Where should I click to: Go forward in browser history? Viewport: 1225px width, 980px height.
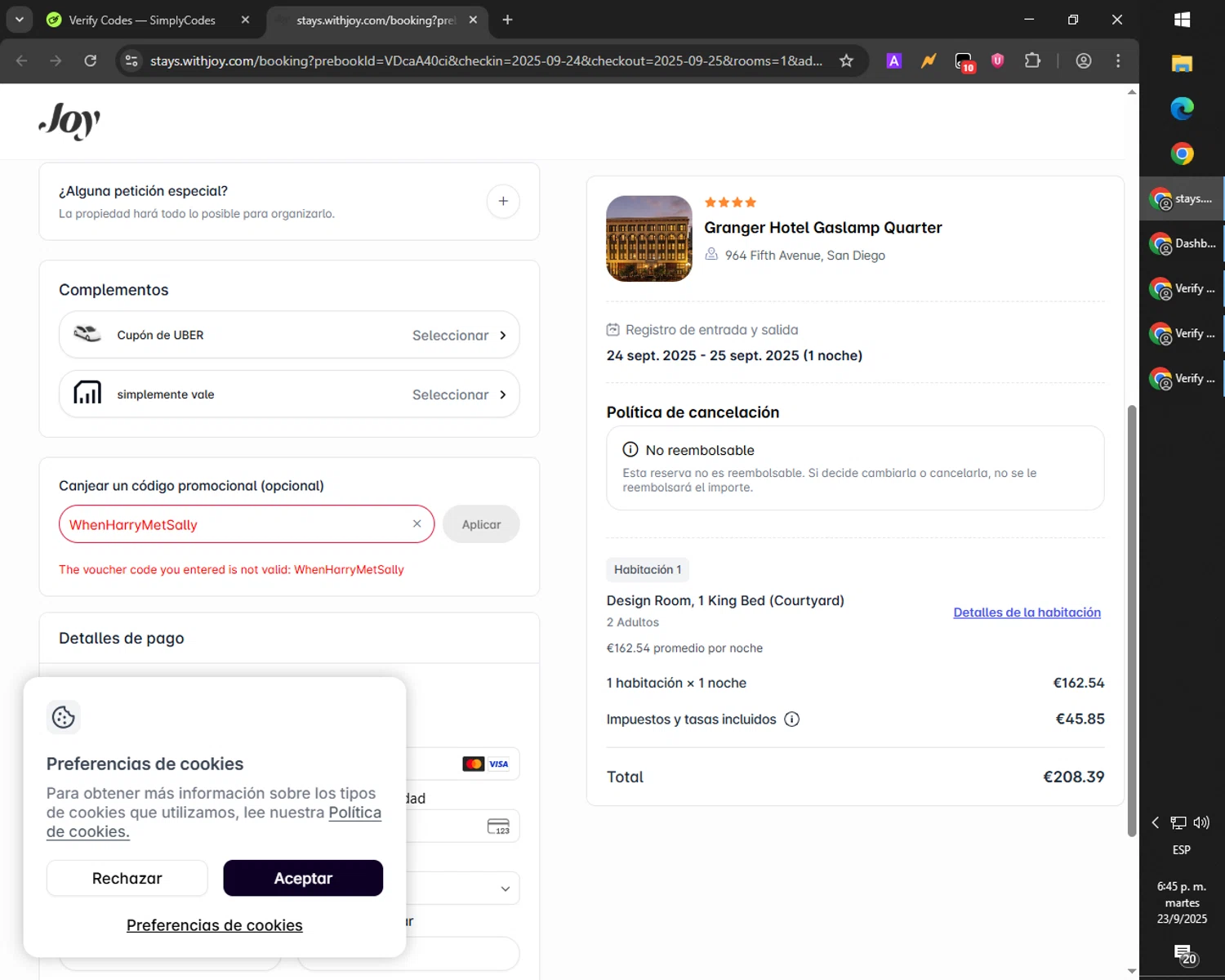point(56,60)
